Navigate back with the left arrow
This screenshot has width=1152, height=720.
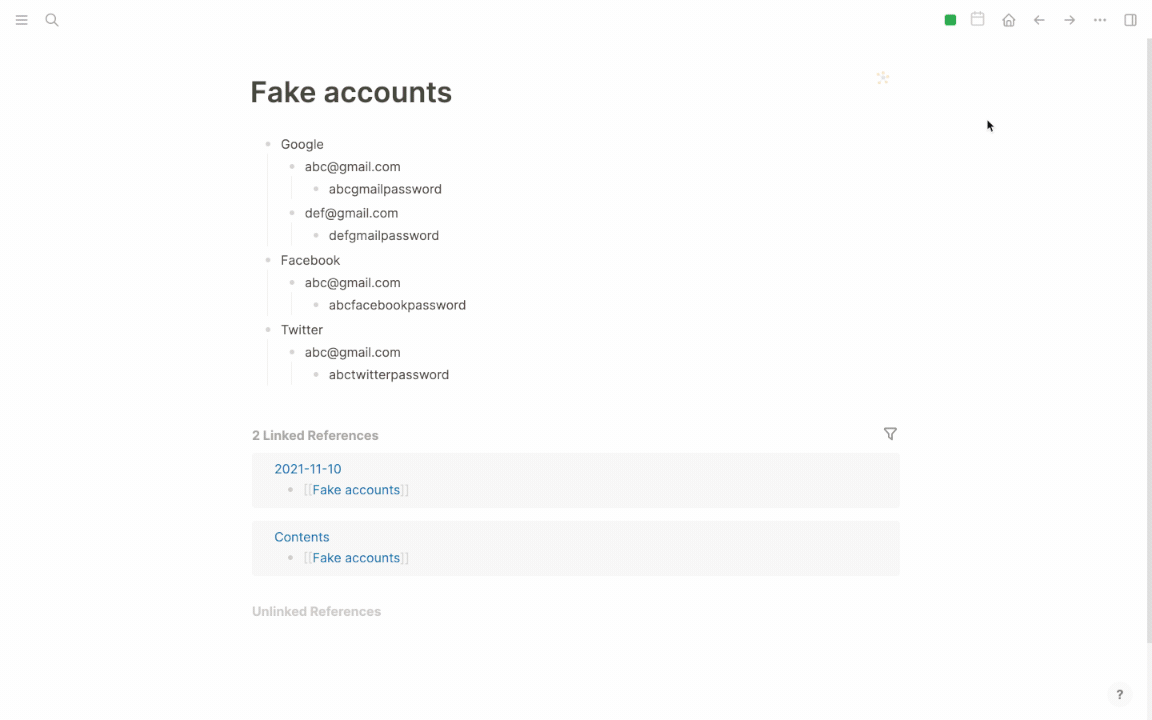click(1039, 20)
